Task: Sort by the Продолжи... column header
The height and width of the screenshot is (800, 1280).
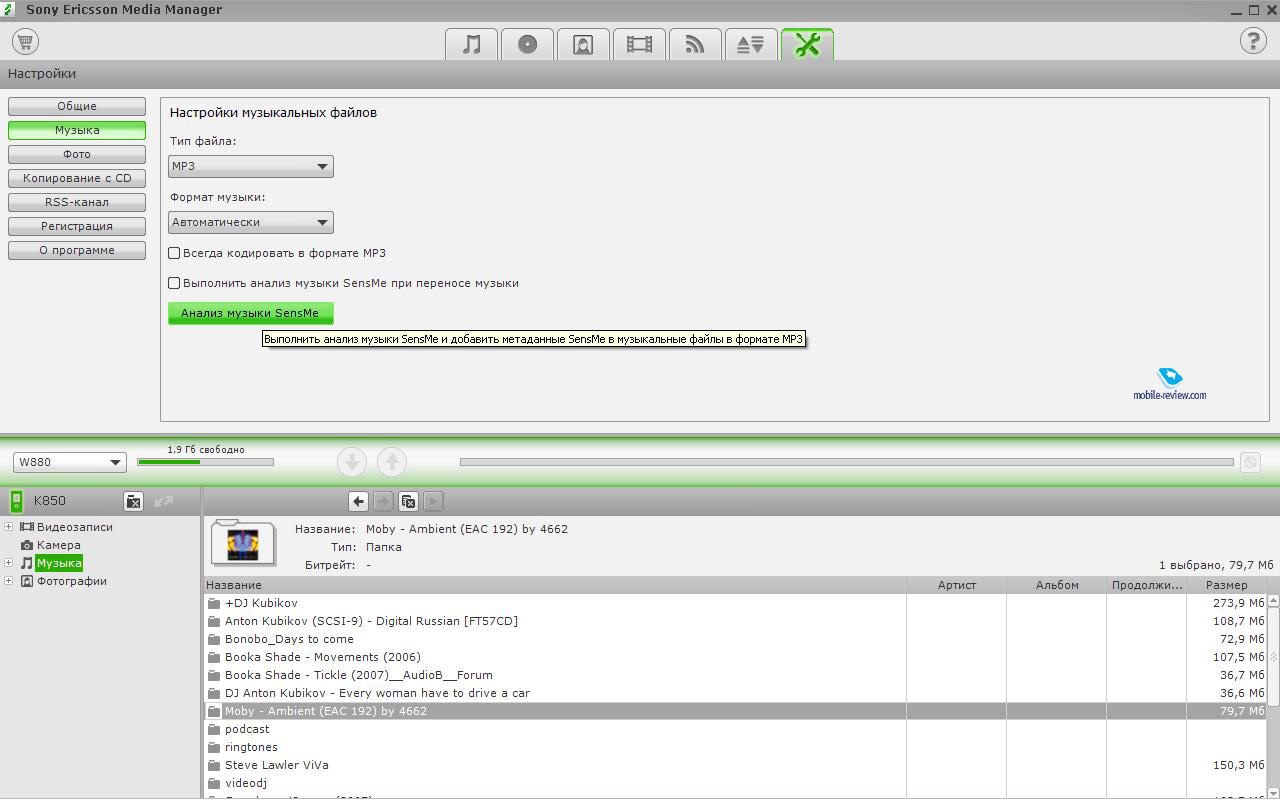Action: 1147,585
